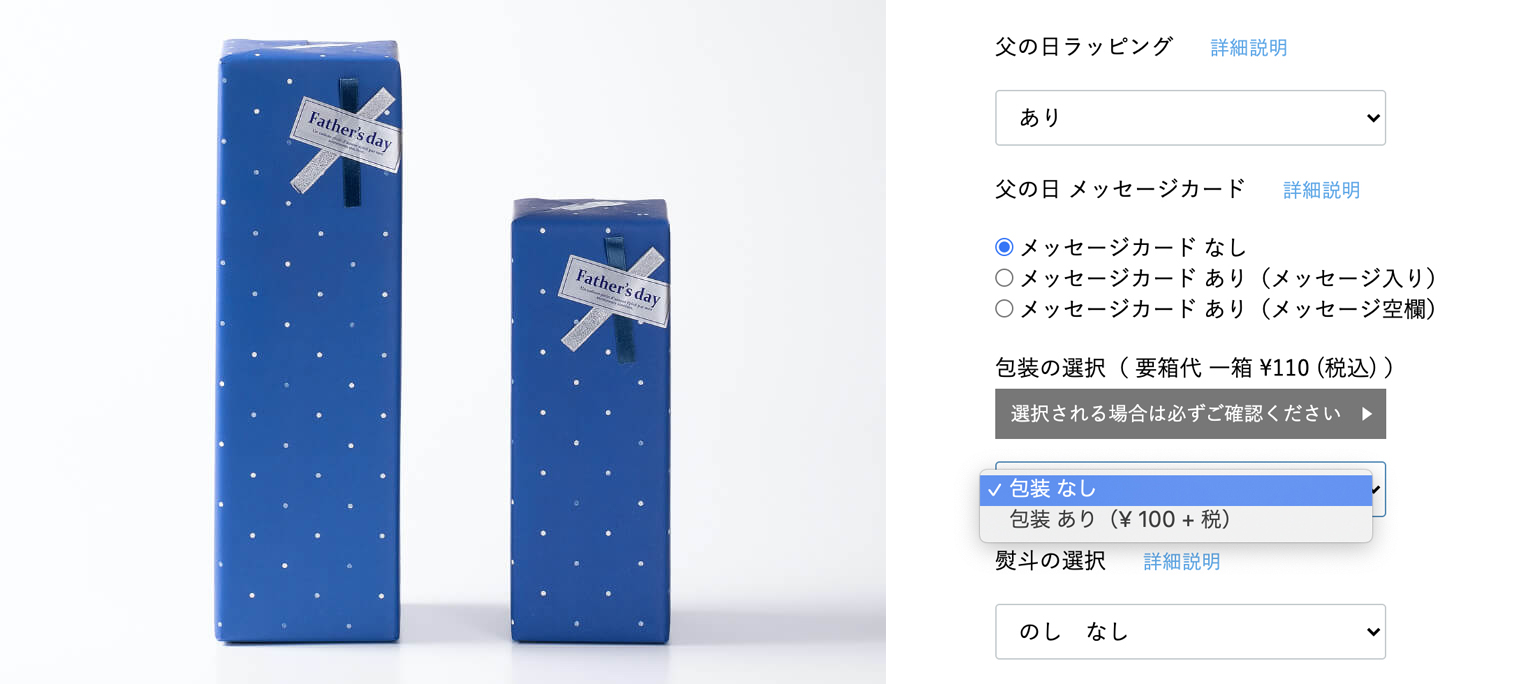Click the gray 選択される場合は必ずご確認ください button
Screen dimensions: 1525x684
point(1190,414)
